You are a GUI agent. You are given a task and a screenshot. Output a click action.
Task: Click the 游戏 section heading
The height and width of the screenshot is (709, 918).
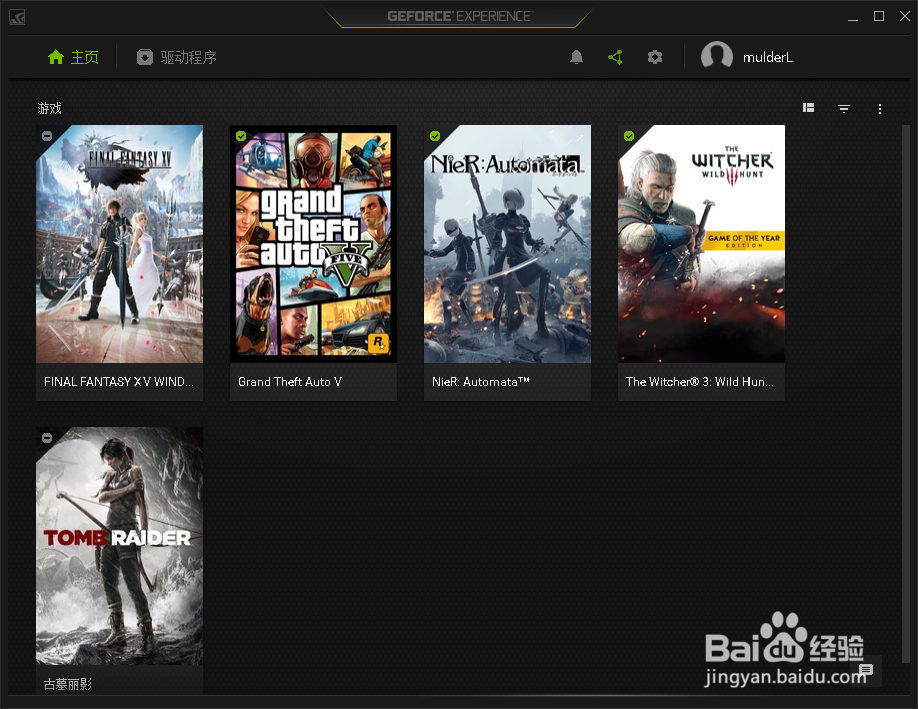[49, 108]
